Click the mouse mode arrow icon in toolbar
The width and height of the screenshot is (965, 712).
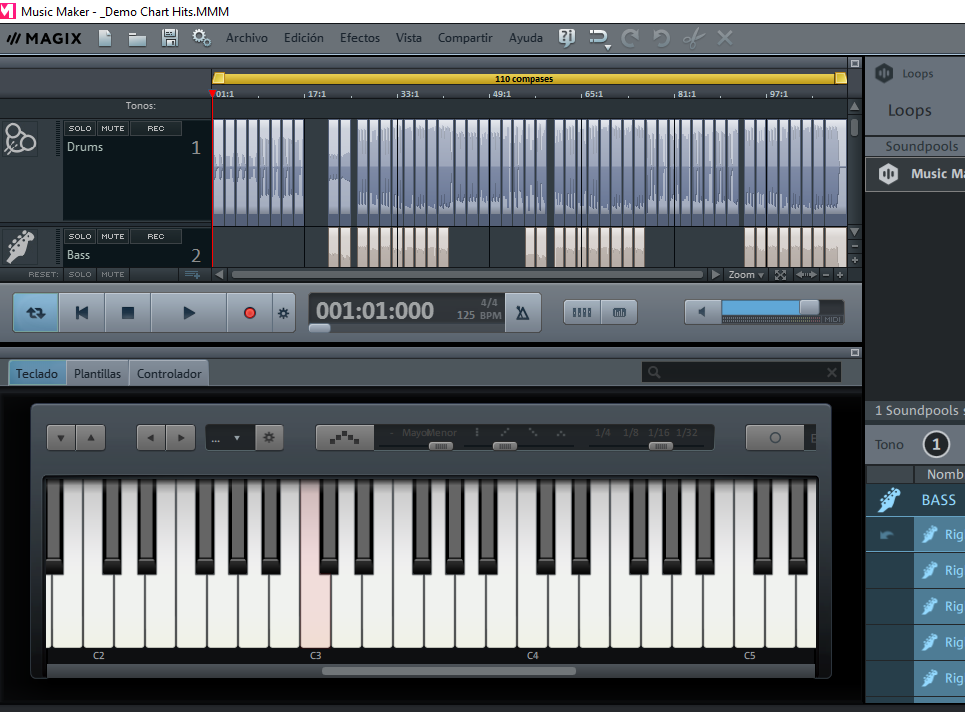click(599, 38)
